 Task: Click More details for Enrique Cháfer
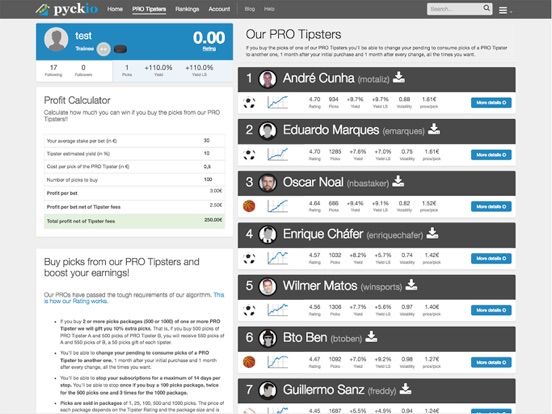(x=491, y=258)
